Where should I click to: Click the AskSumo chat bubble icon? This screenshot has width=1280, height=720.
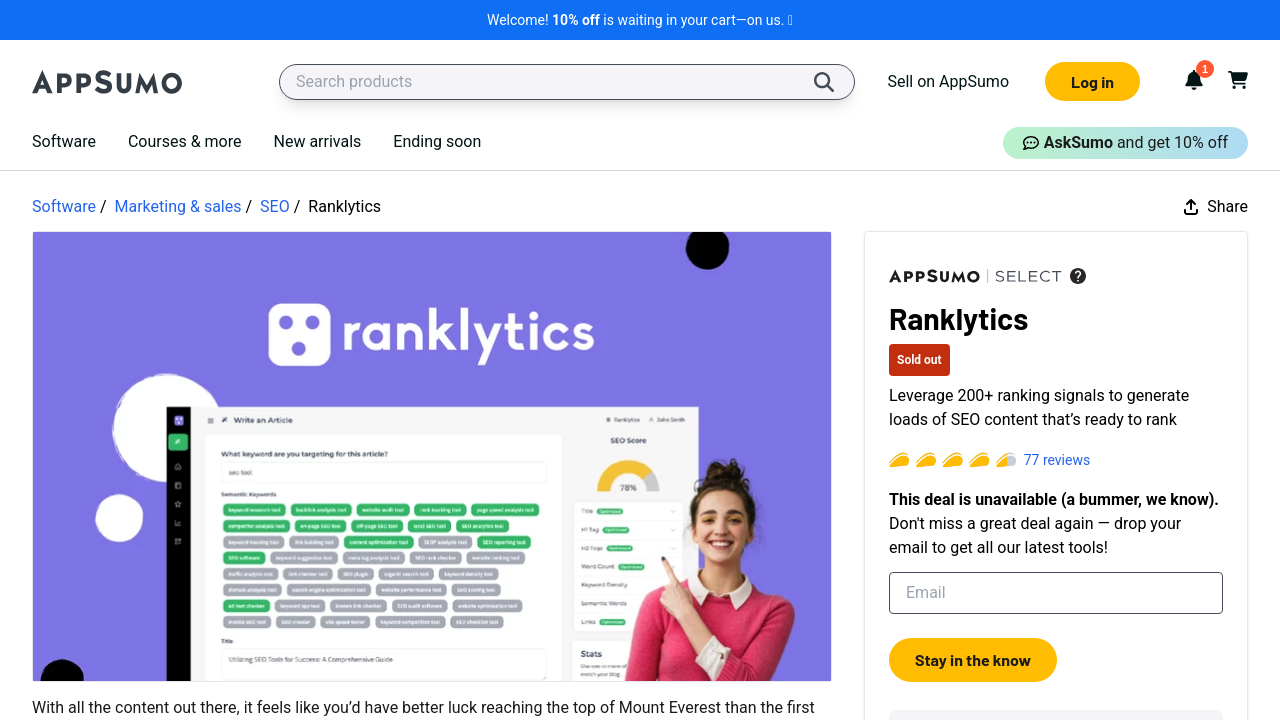[1030, 143]
